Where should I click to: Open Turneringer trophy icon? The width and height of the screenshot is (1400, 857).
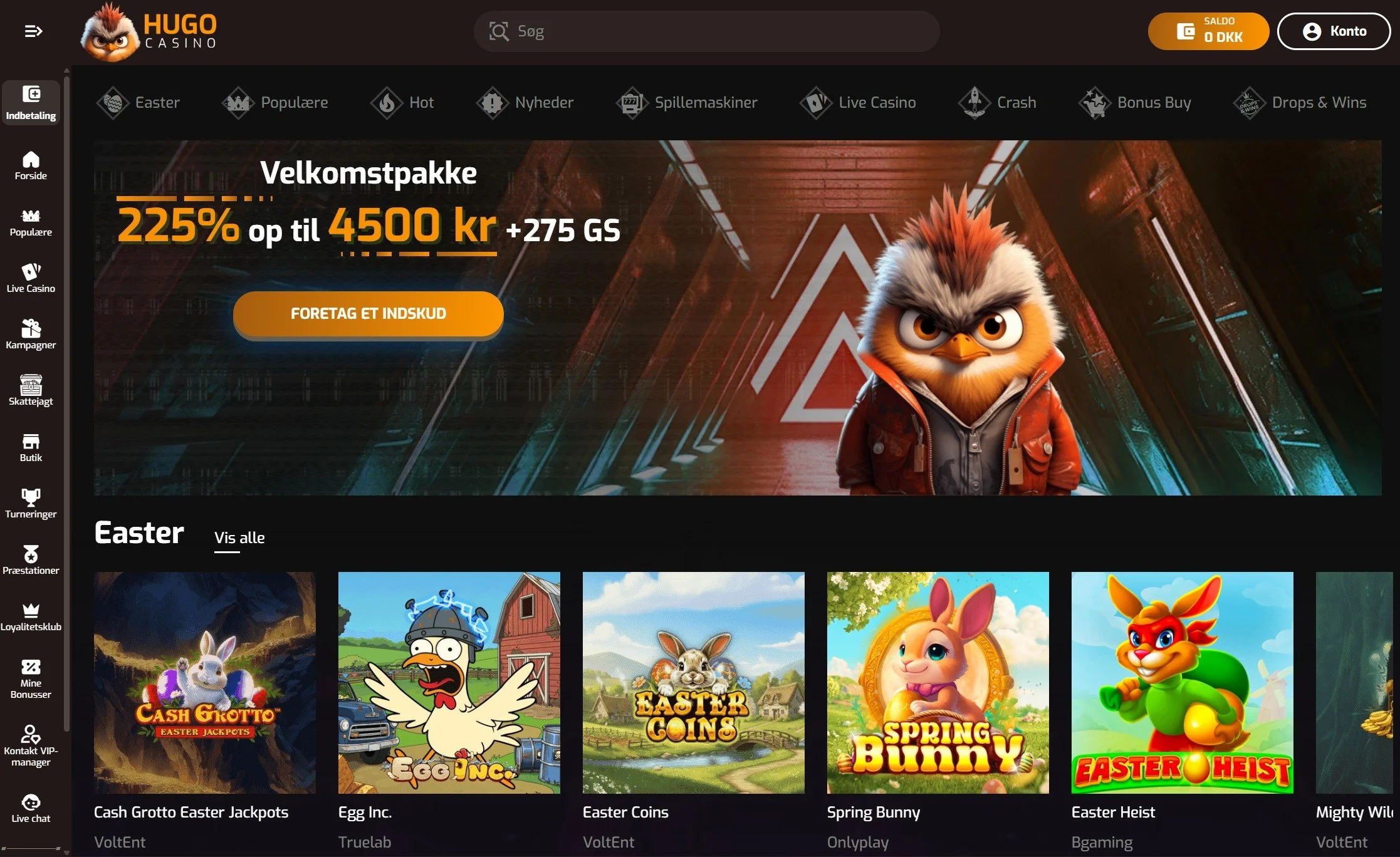(31, 497)
